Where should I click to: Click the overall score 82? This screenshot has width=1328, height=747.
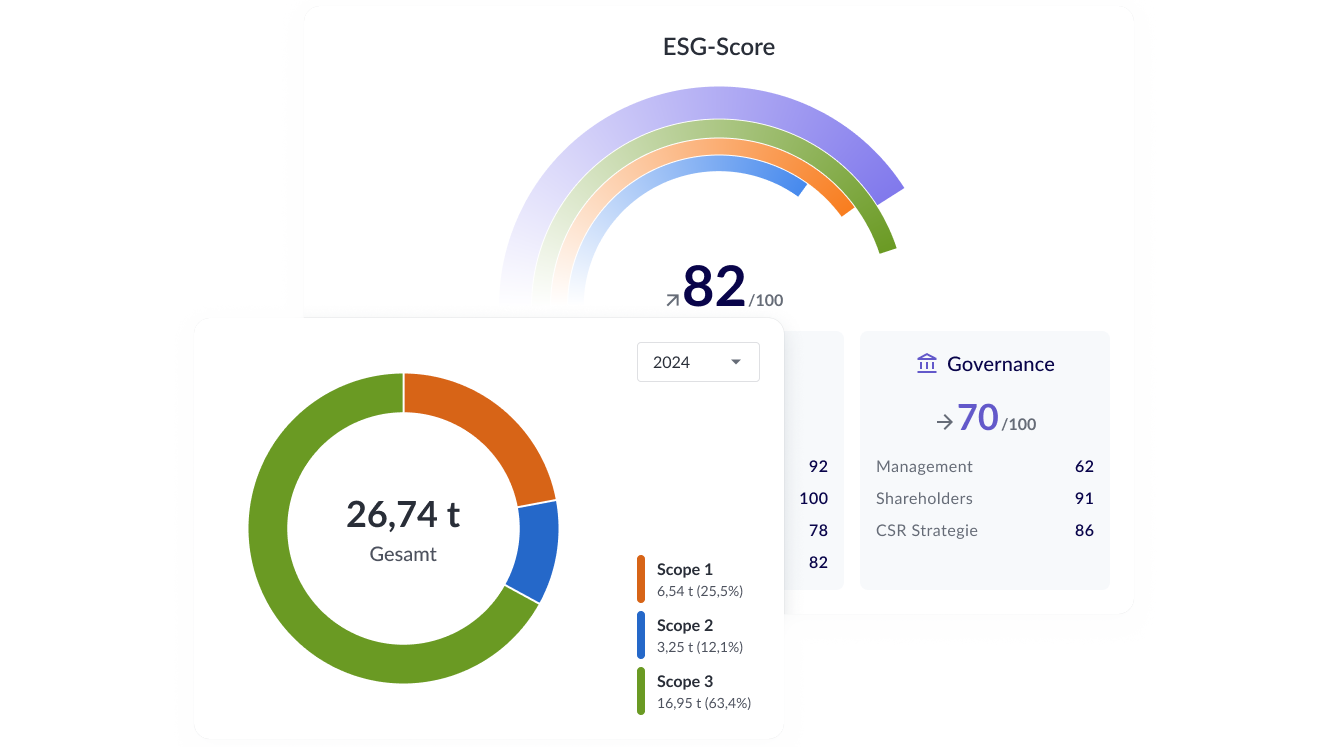pyautogui.click(x=714, y=286)
